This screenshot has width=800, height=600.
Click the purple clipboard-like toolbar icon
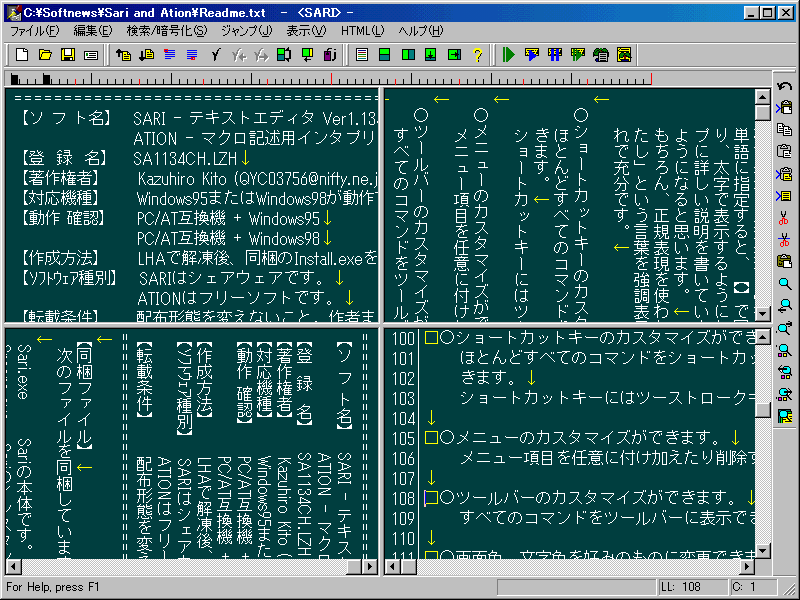click(x=330, y=55)
